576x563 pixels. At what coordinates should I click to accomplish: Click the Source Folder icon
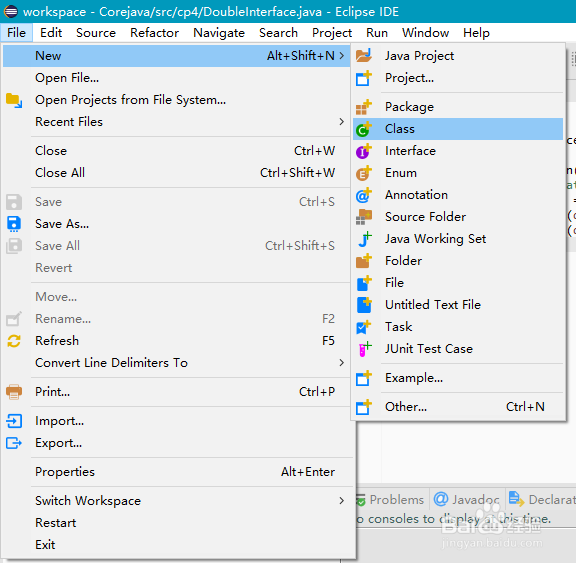pos(364,217)
